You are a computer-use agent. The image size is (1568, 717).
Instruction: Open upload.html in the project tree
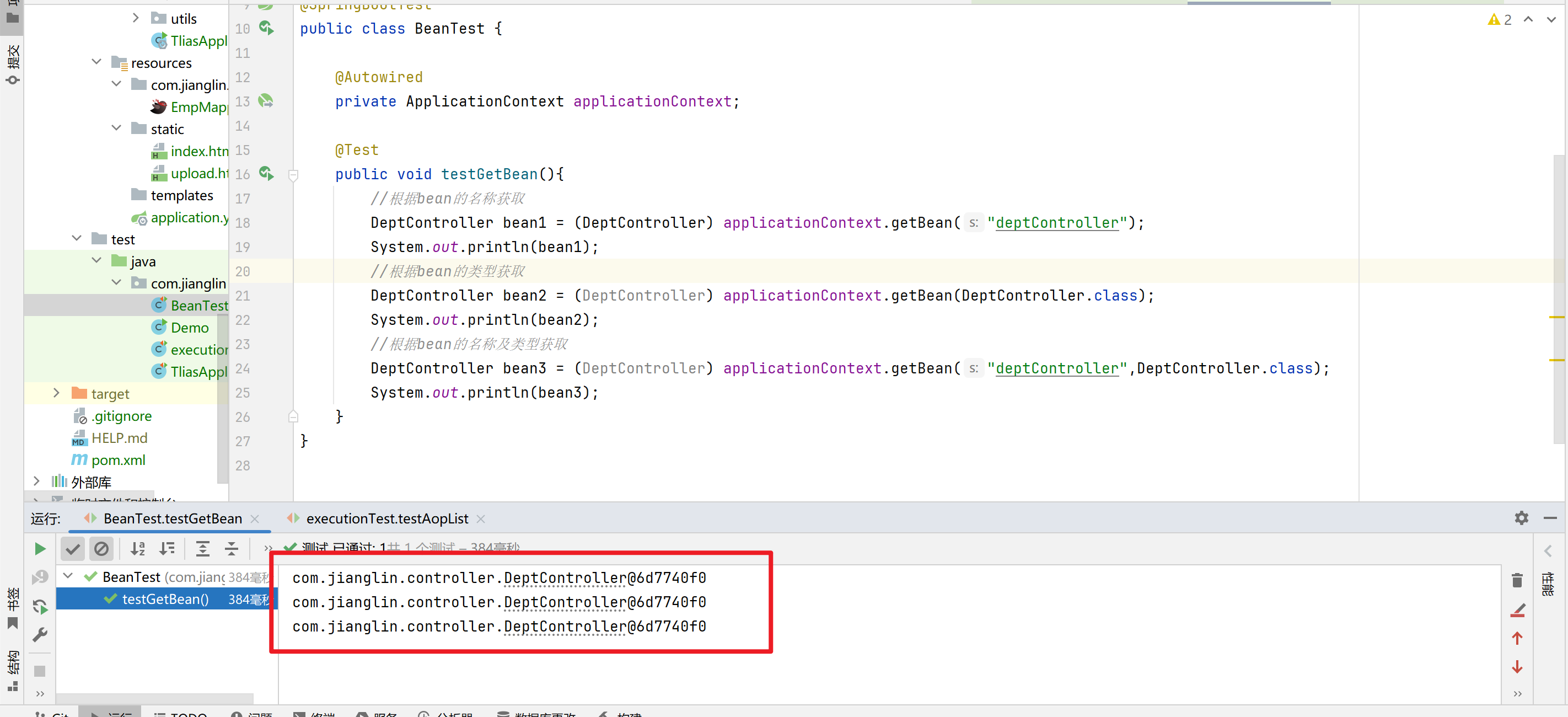pos(190,173)
